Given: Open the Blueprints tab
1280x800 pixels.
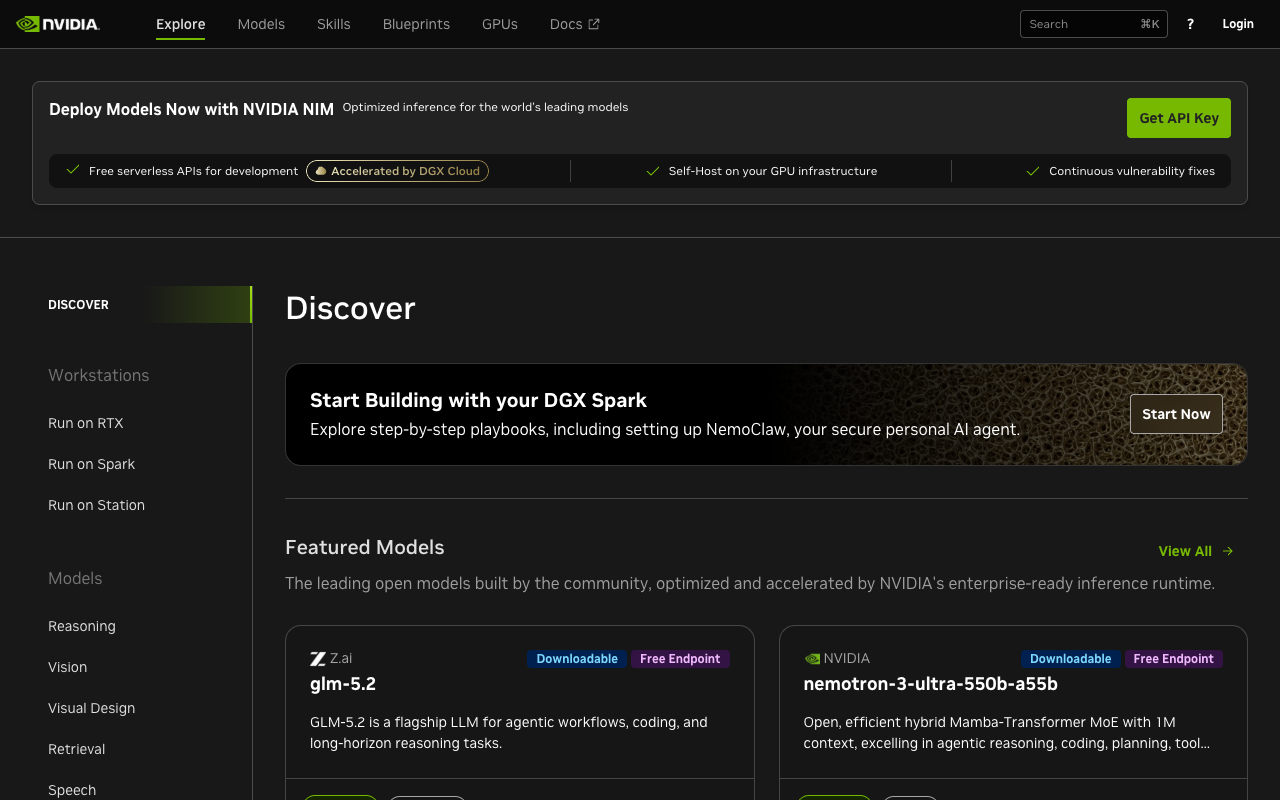Looking at the screenshot, I should 416,24.
